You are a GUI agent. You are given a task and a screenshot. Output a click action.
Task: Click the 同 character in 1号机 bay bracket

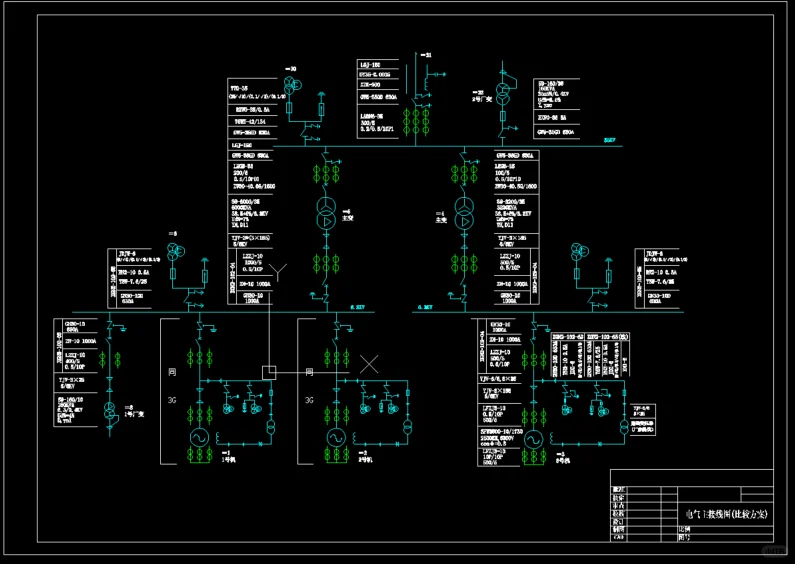point(172,372)
